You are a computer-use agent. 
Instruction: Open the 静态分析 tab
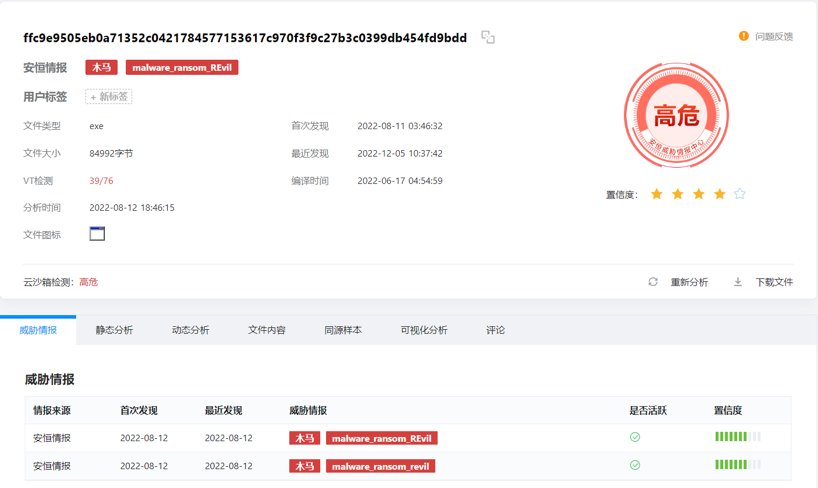point(114,330)
